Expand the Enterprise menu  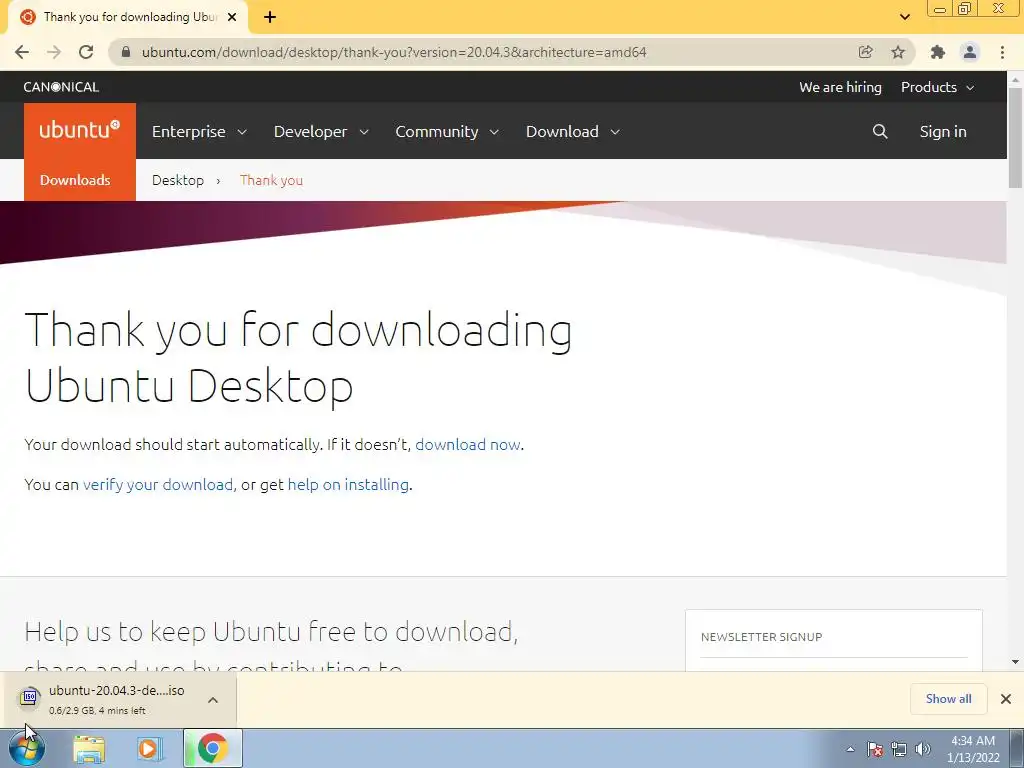tap(199, 131)
